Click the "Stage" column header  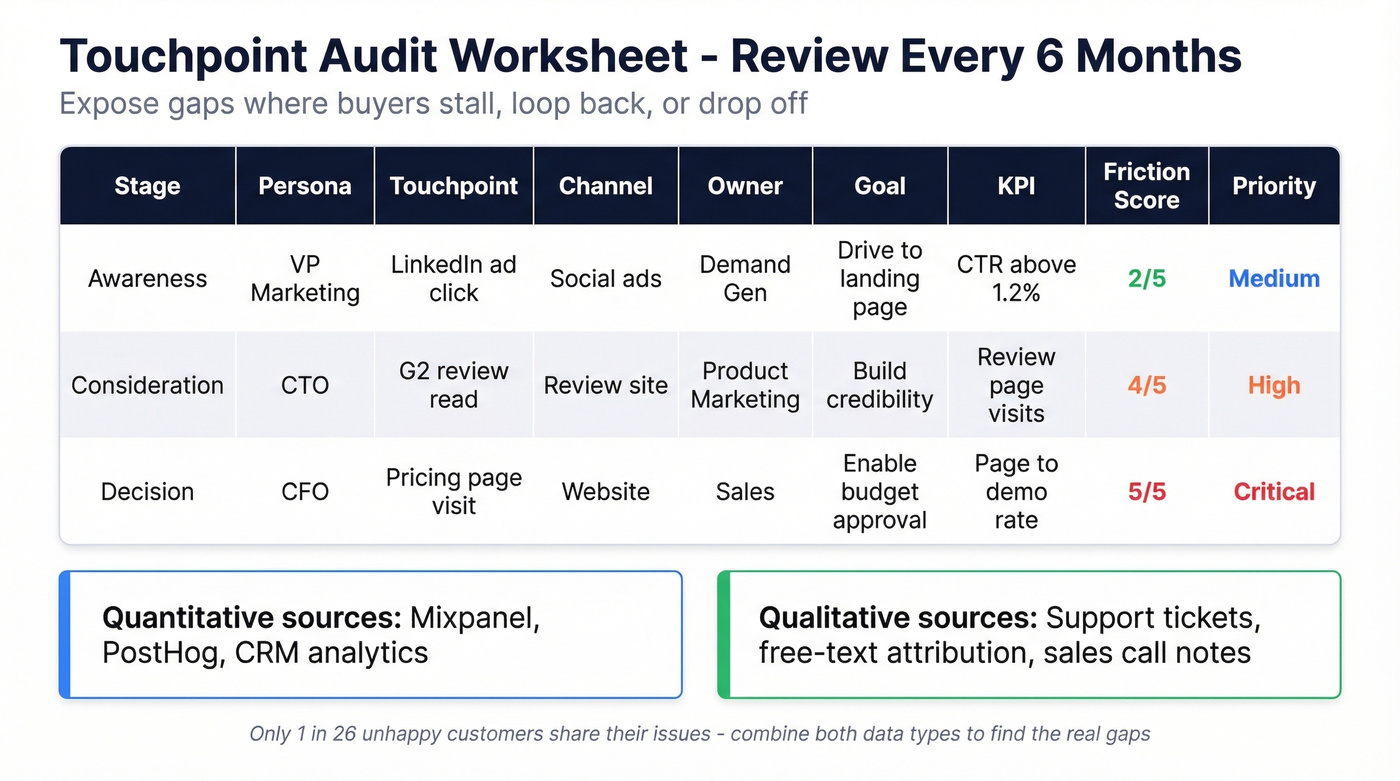[146, 185]
